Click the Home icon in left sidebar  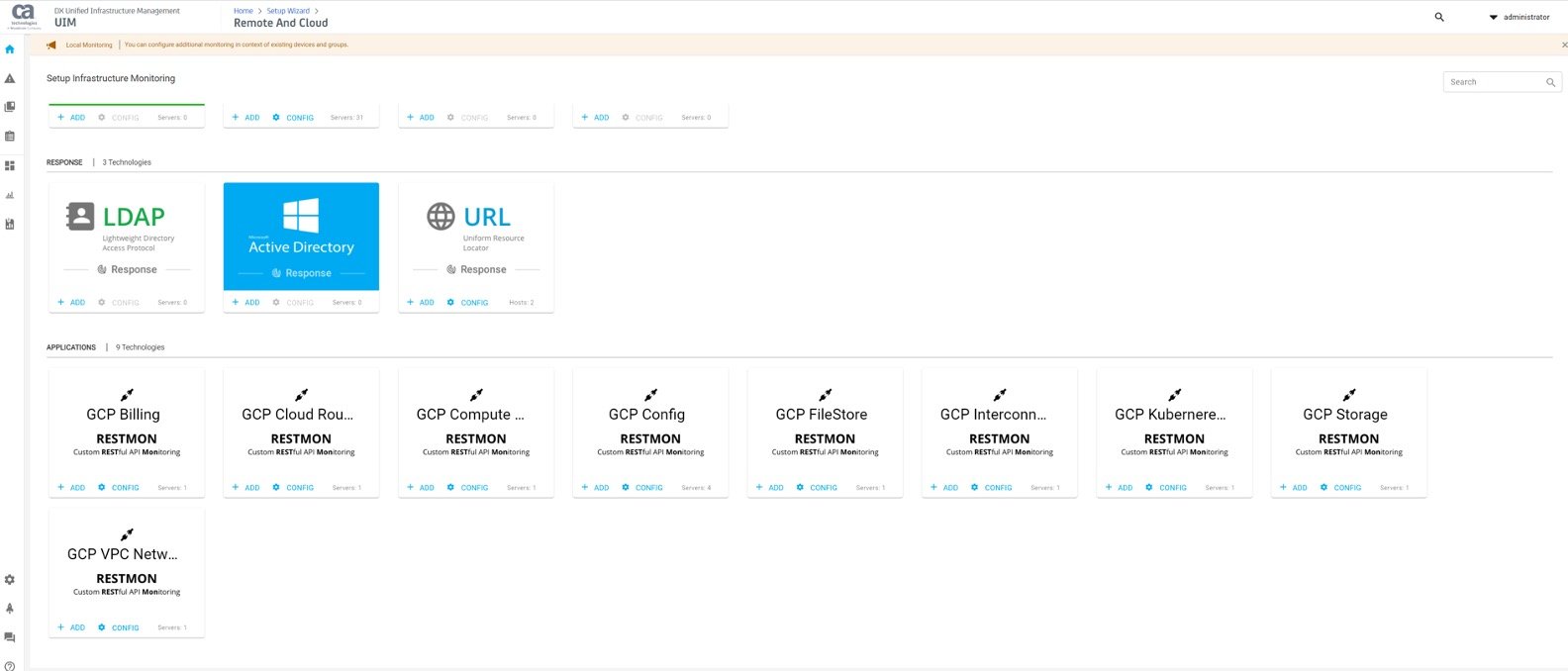pos(10,49)
